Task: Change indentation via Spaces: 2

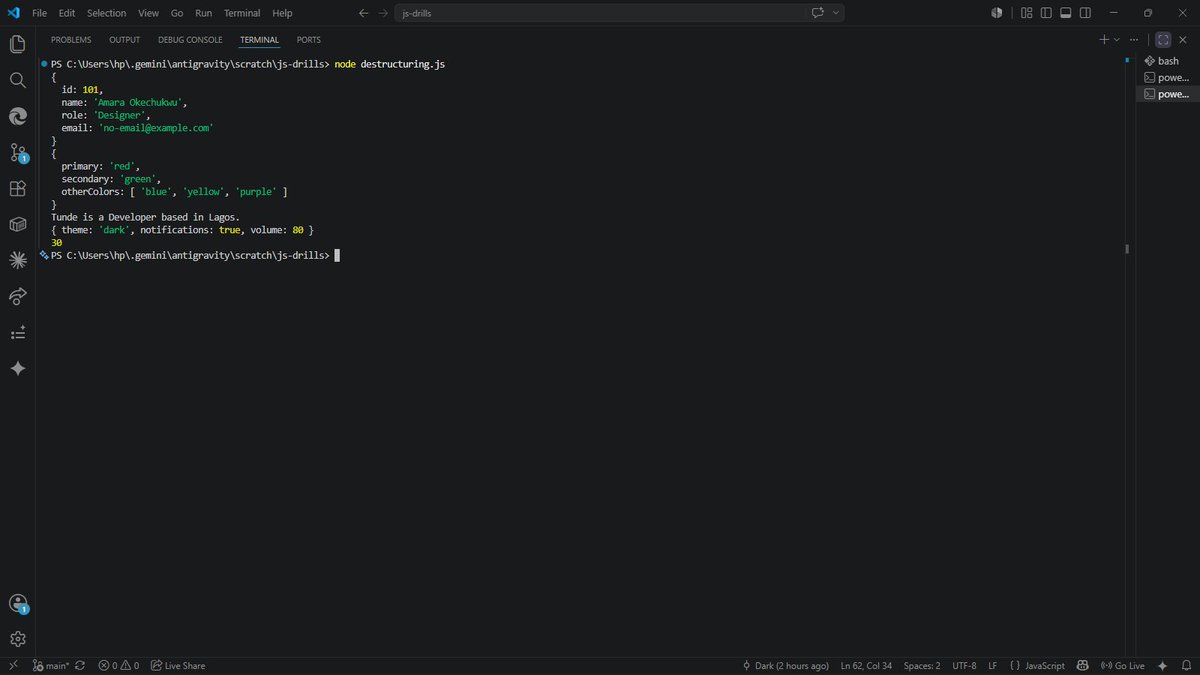Action: (x=921, y=665)
